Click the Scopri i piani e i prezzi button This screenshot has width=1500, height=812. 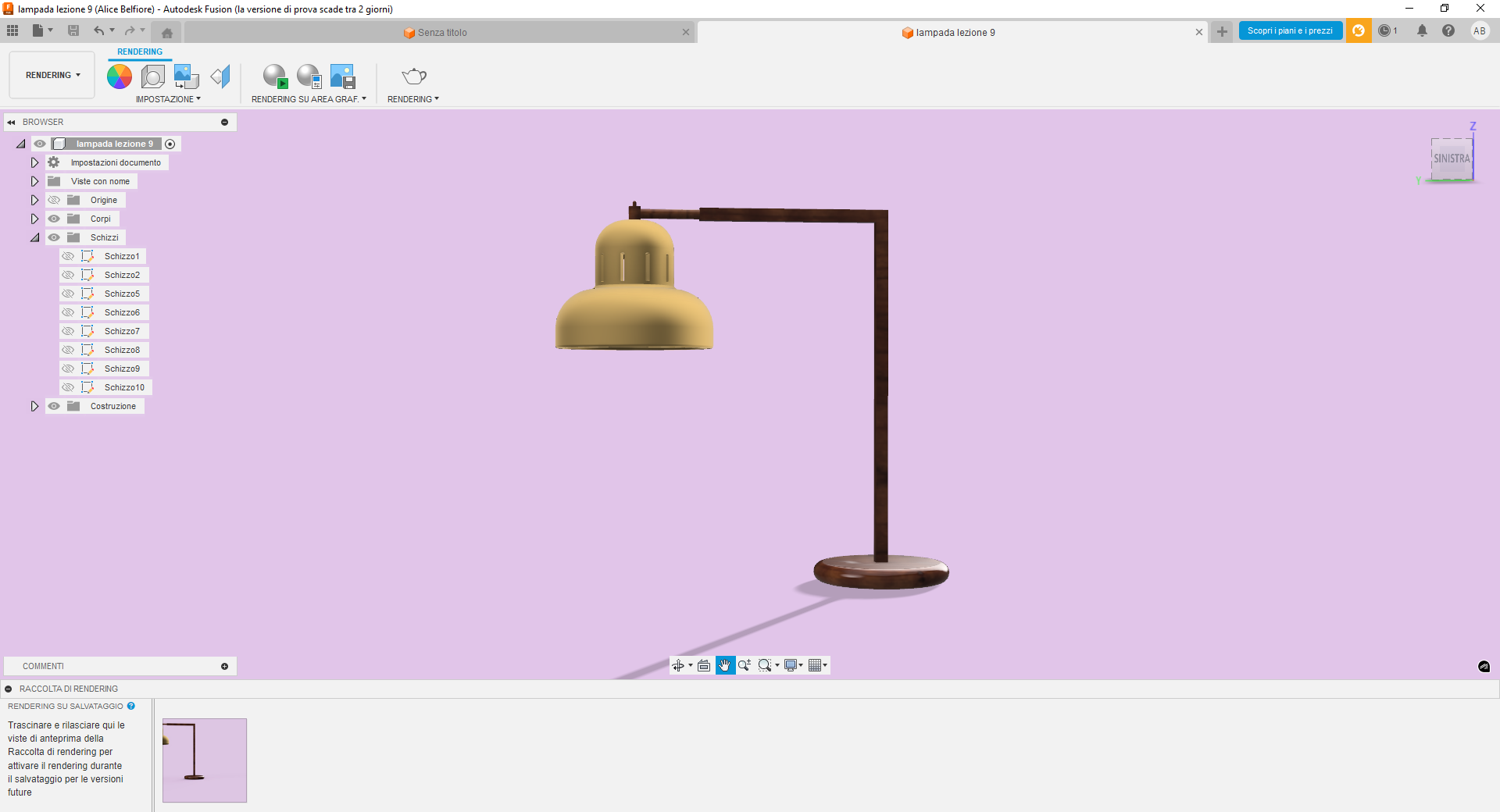pos(1289,30)
